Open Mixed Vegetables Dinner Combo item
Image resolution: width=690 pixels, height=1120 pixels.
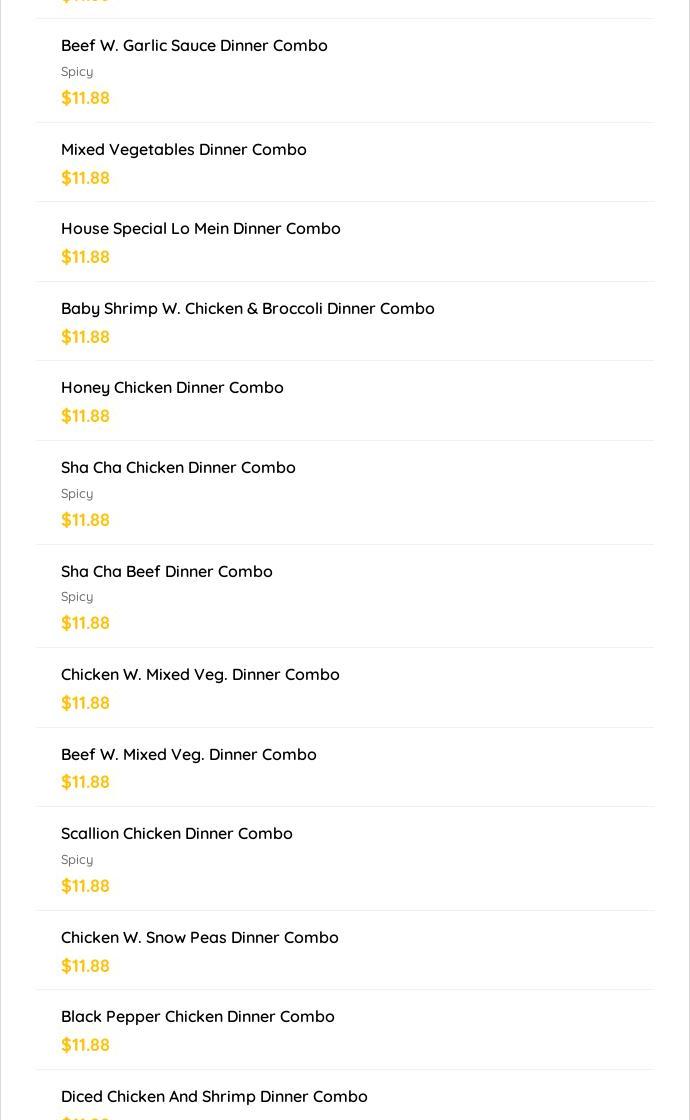click(345, 163)
